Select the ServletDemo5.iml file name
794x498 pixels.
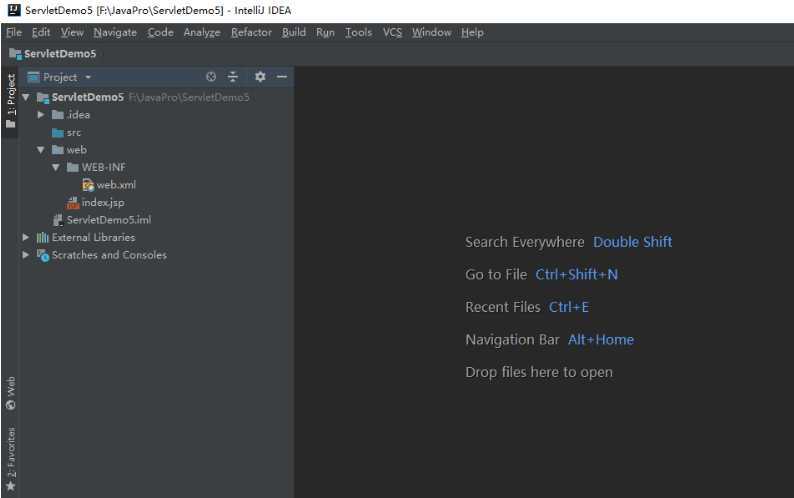(x=109, y=220)
